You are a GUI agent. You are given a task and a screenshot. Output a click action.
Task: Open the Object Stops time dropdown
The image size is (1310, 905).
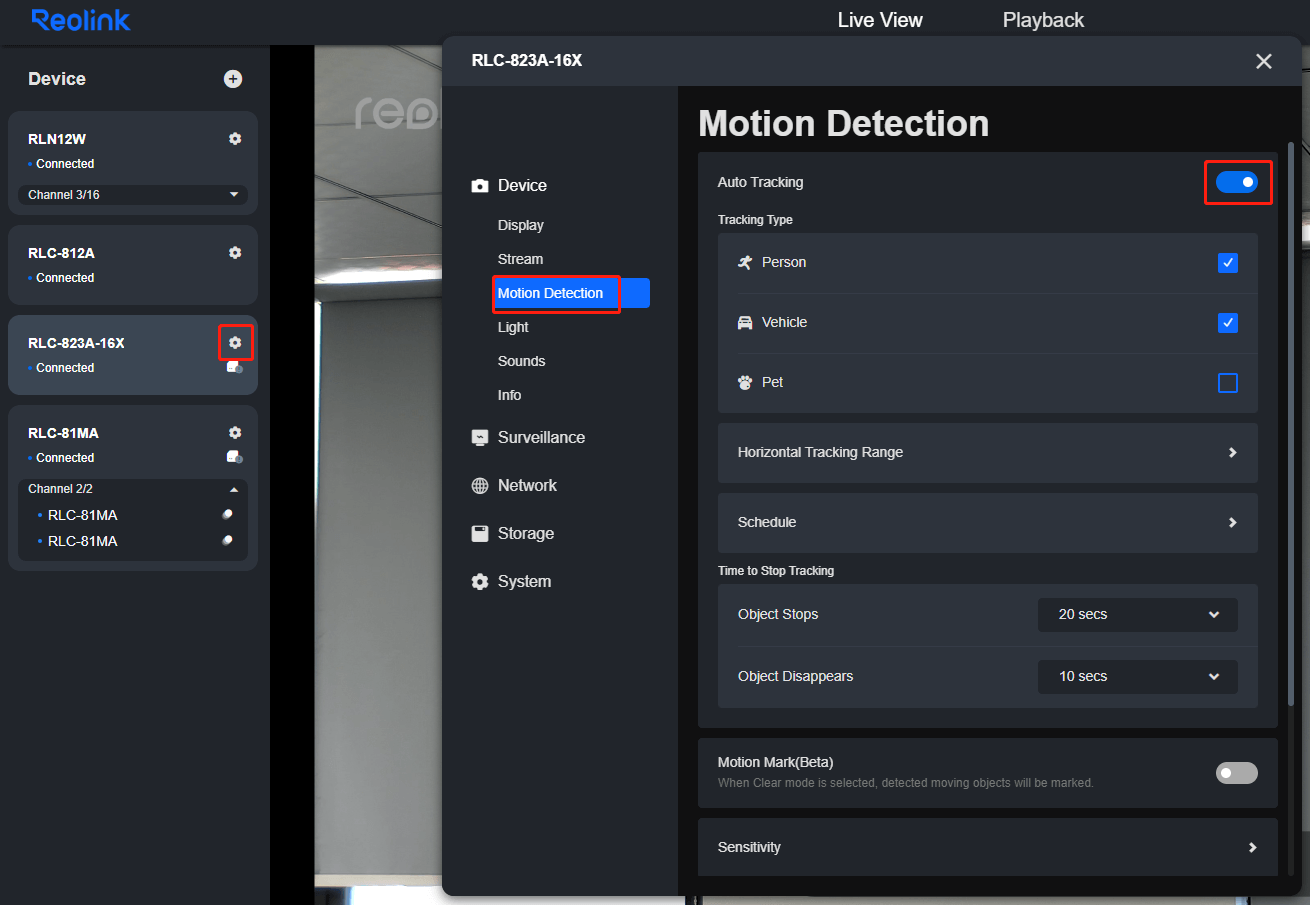pyautogui.click(x=1138, y=615)
